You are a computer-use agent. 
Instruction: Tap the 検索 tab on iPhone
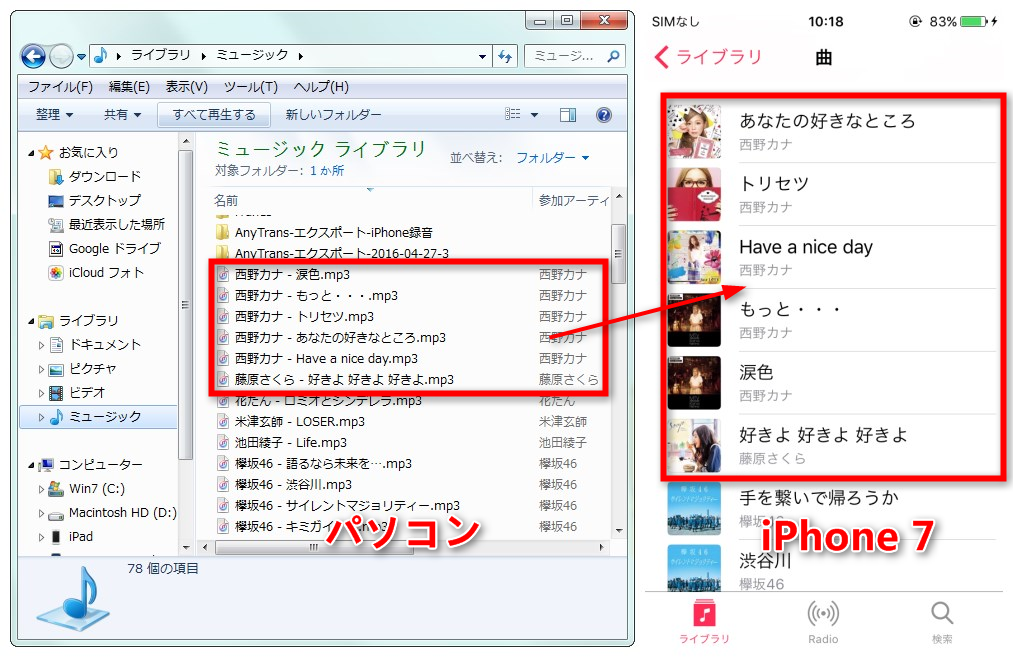(x=942, y=621)
